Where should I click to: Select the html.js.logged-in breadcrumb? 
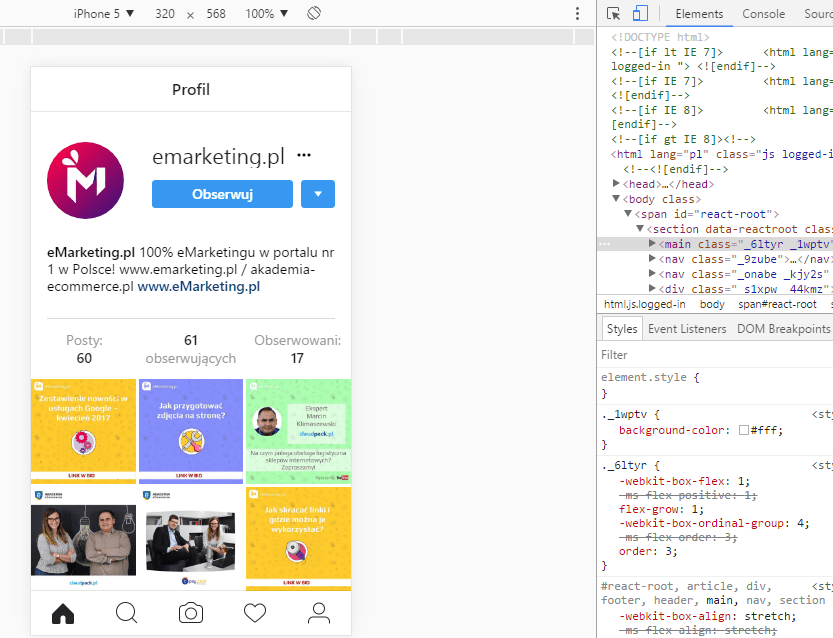644,304
